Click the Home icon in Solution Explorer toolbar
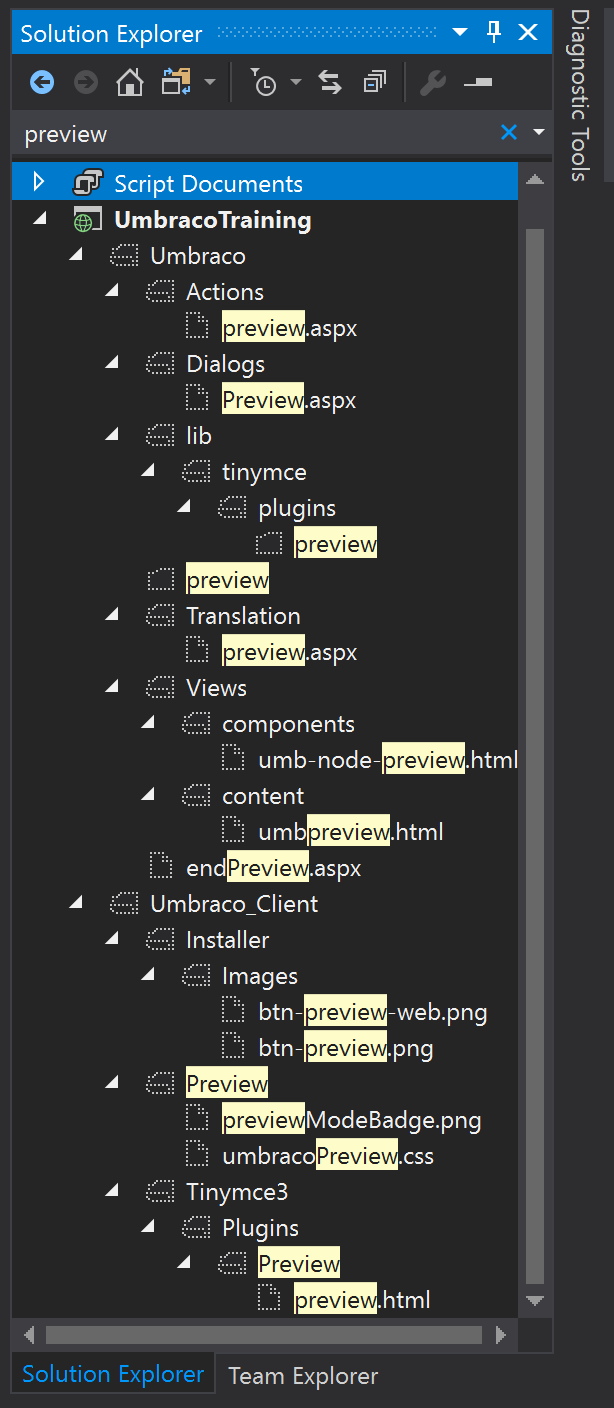 coord(130,82)
